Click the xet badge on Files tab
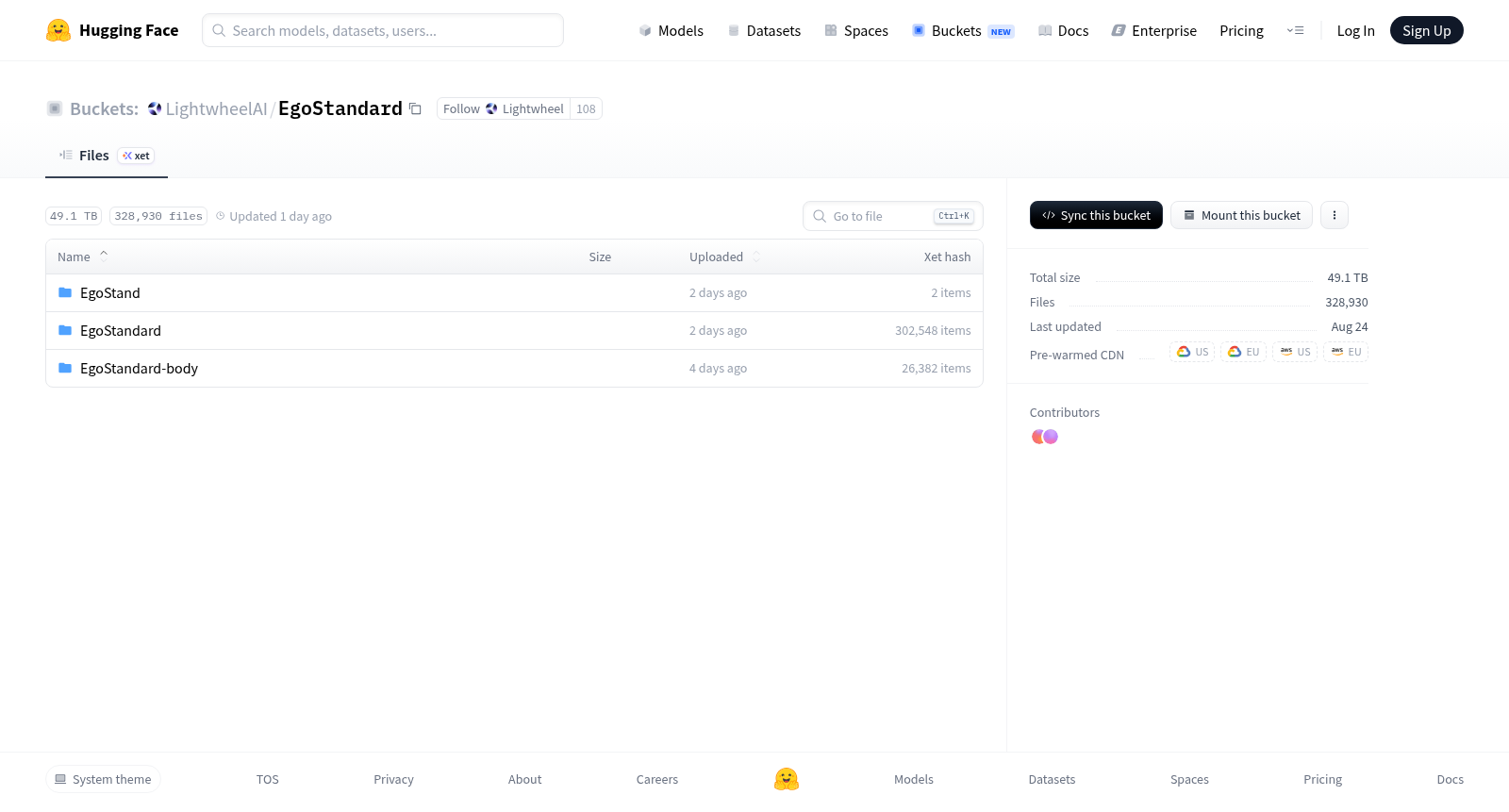Image resolution: width=1509 pixels, height=812 pixels. (x=136, y=156)
